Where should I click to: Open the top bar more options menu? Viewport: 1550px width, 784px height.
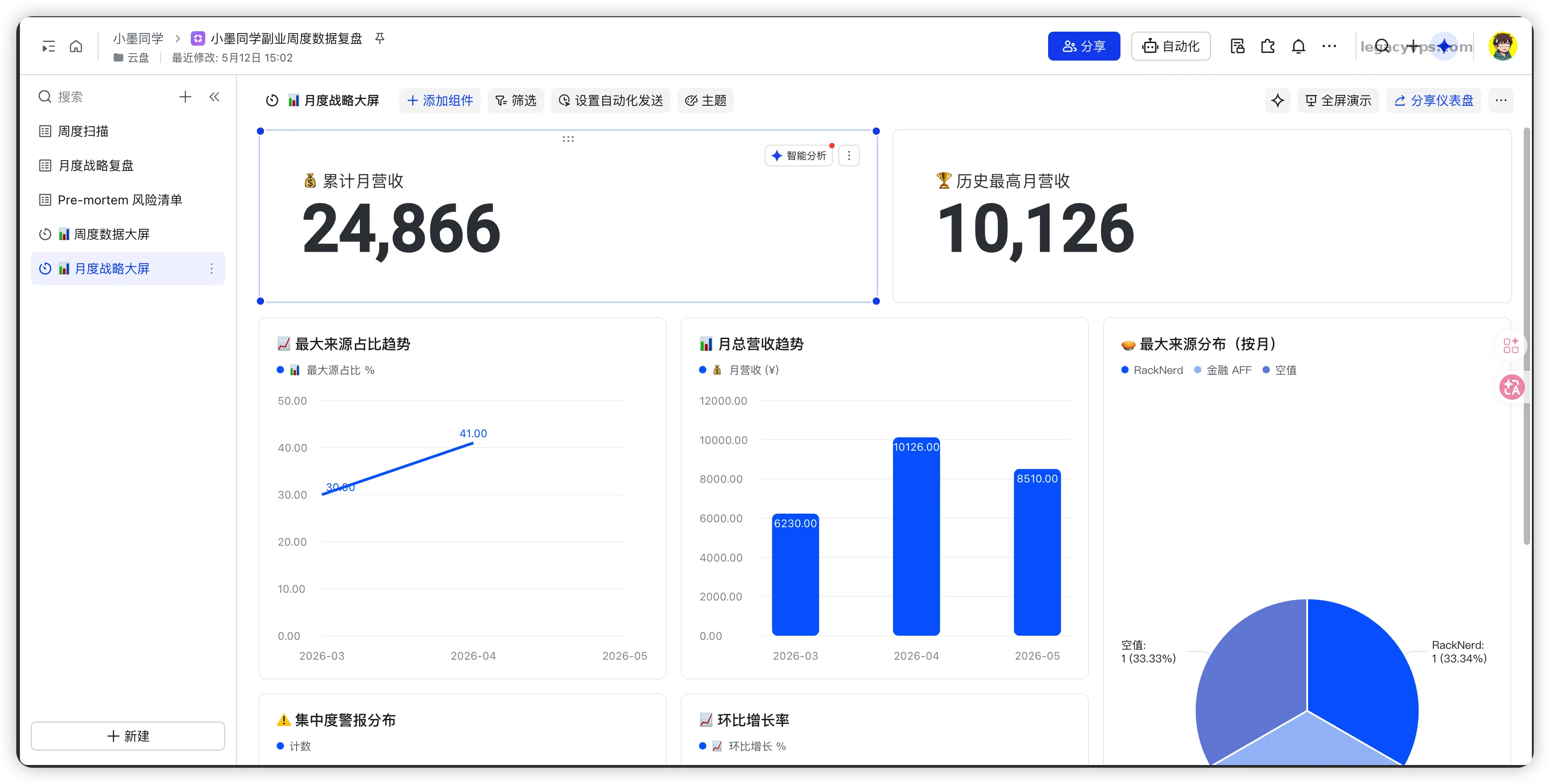(x=1329, y=46)
